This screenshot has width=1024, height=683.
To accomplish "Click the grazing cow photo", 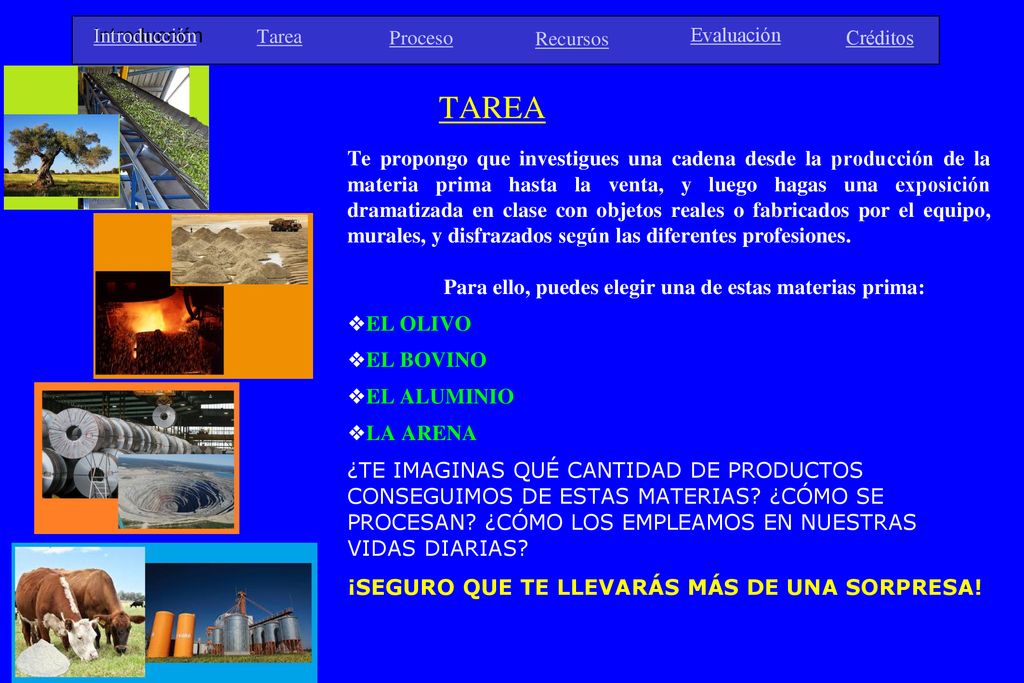I will 80,611.
